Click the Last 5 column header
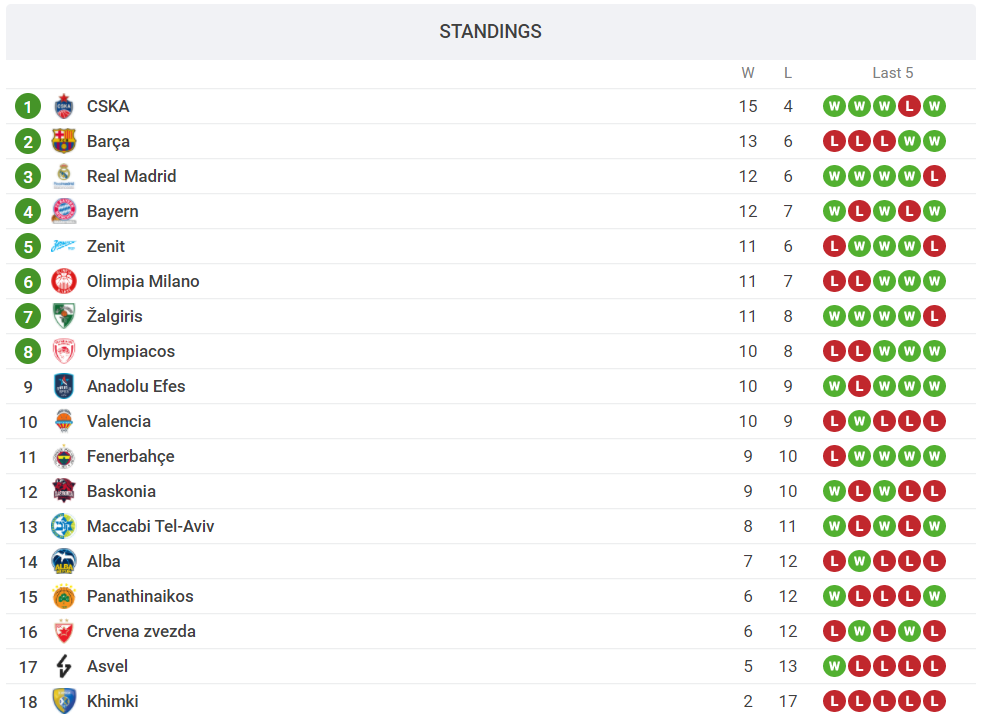Viewport: 983px width, 720px height. point(892,73)
